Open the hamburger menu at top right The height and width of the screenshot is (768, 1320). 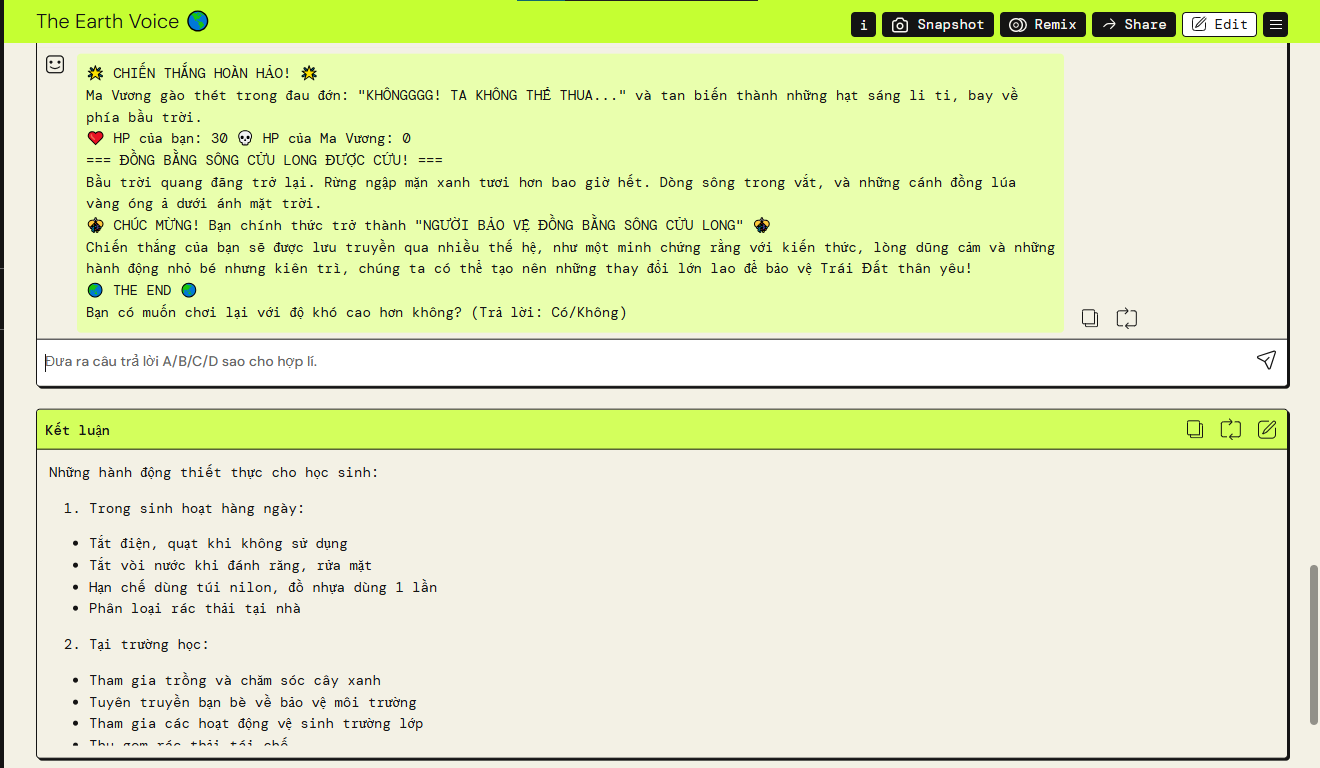tap(1275, 24)
